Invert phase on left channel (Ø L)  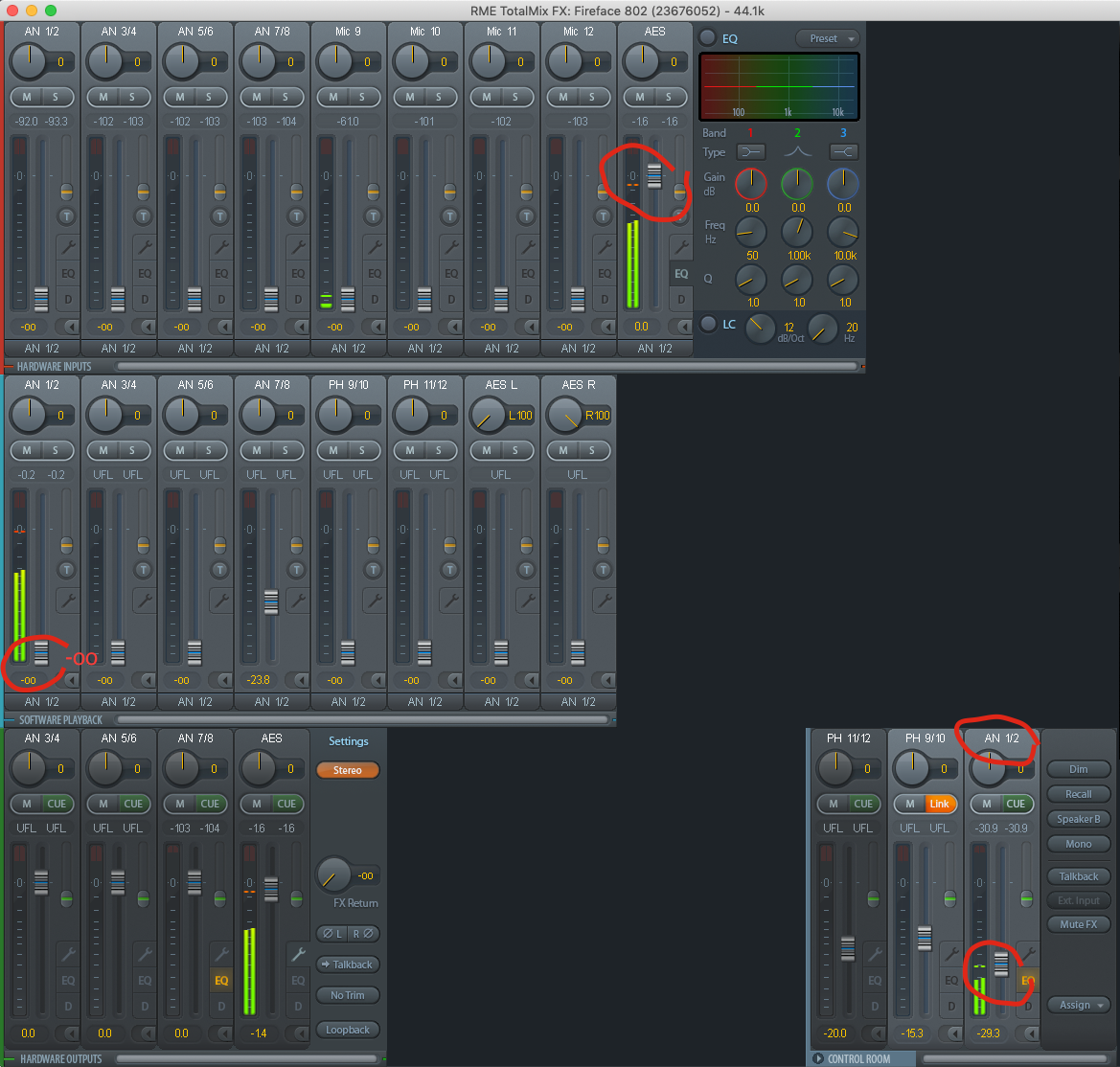pyautogui.click(x=332, y=934)
